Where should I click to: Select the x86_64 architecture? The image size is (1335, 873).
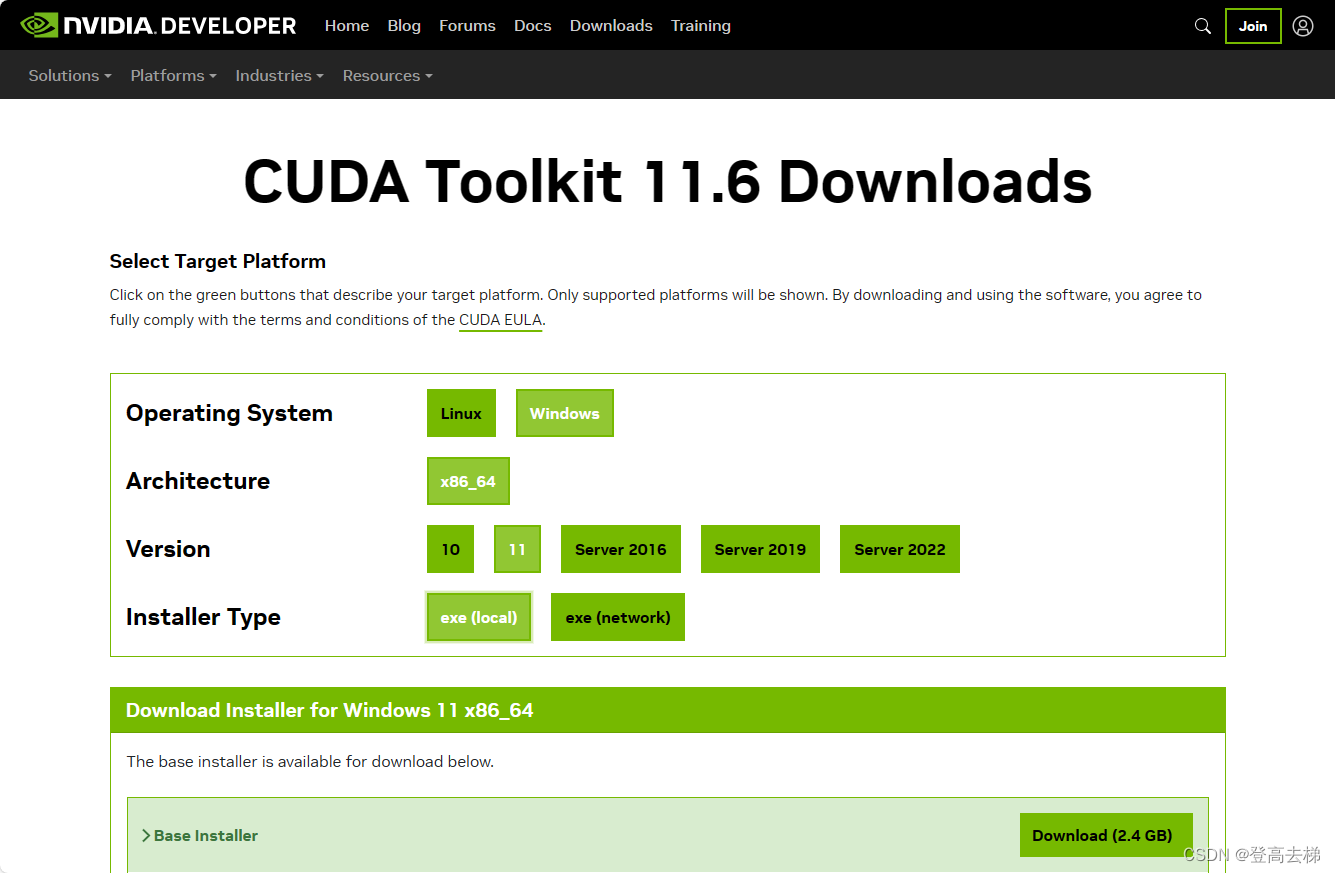(468, 481)
